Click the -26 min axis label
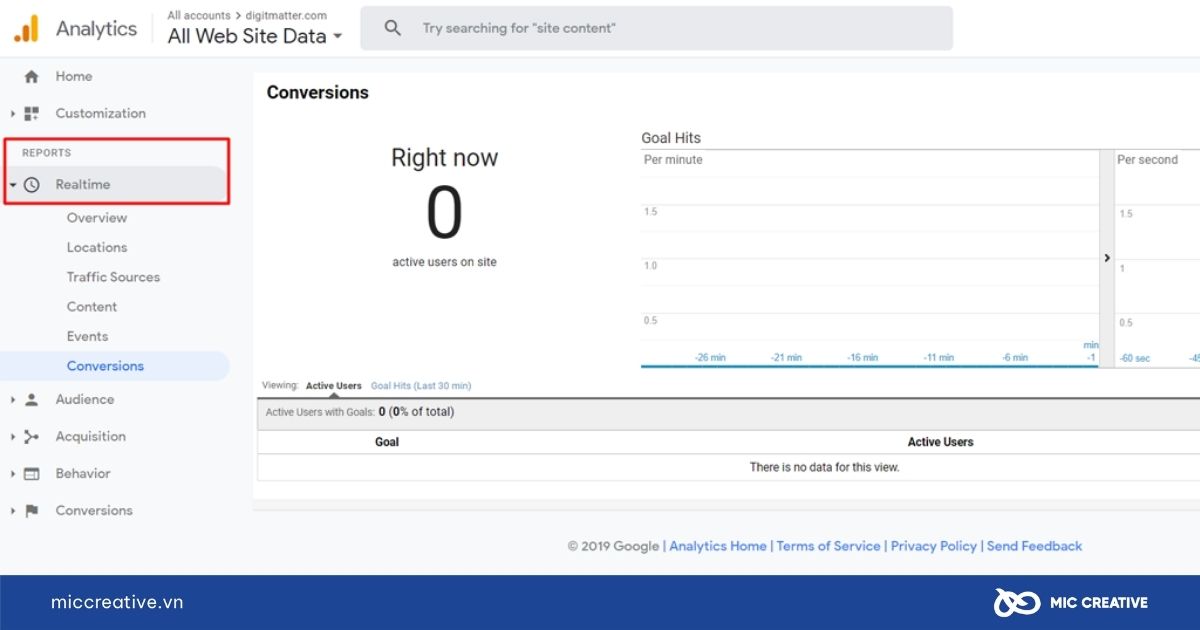1200x630 pixels. click(x=710, y=357)
